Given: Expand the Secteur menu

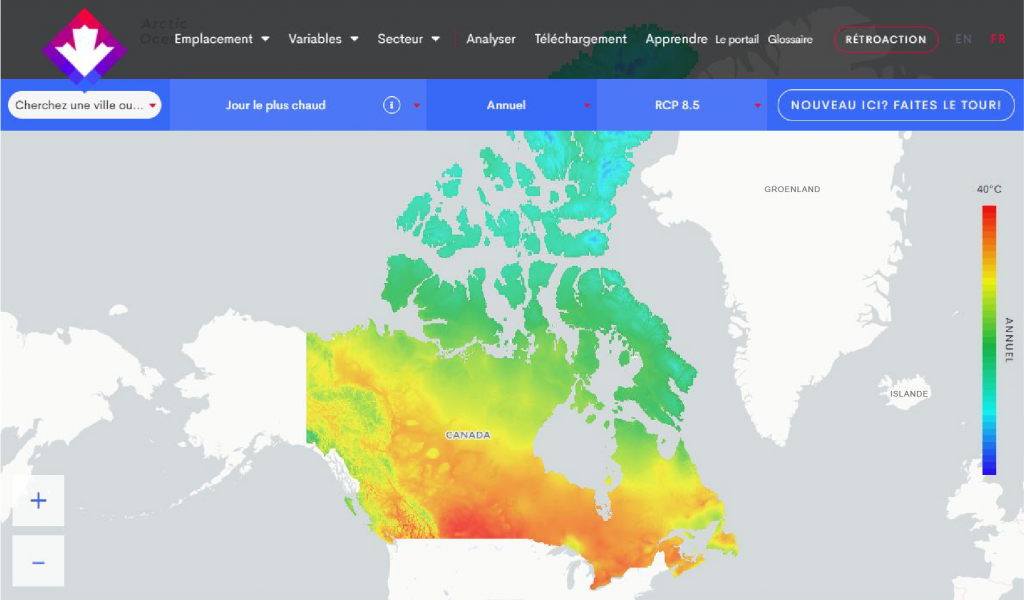Looking at the screenshot, I should click(408, 39).
